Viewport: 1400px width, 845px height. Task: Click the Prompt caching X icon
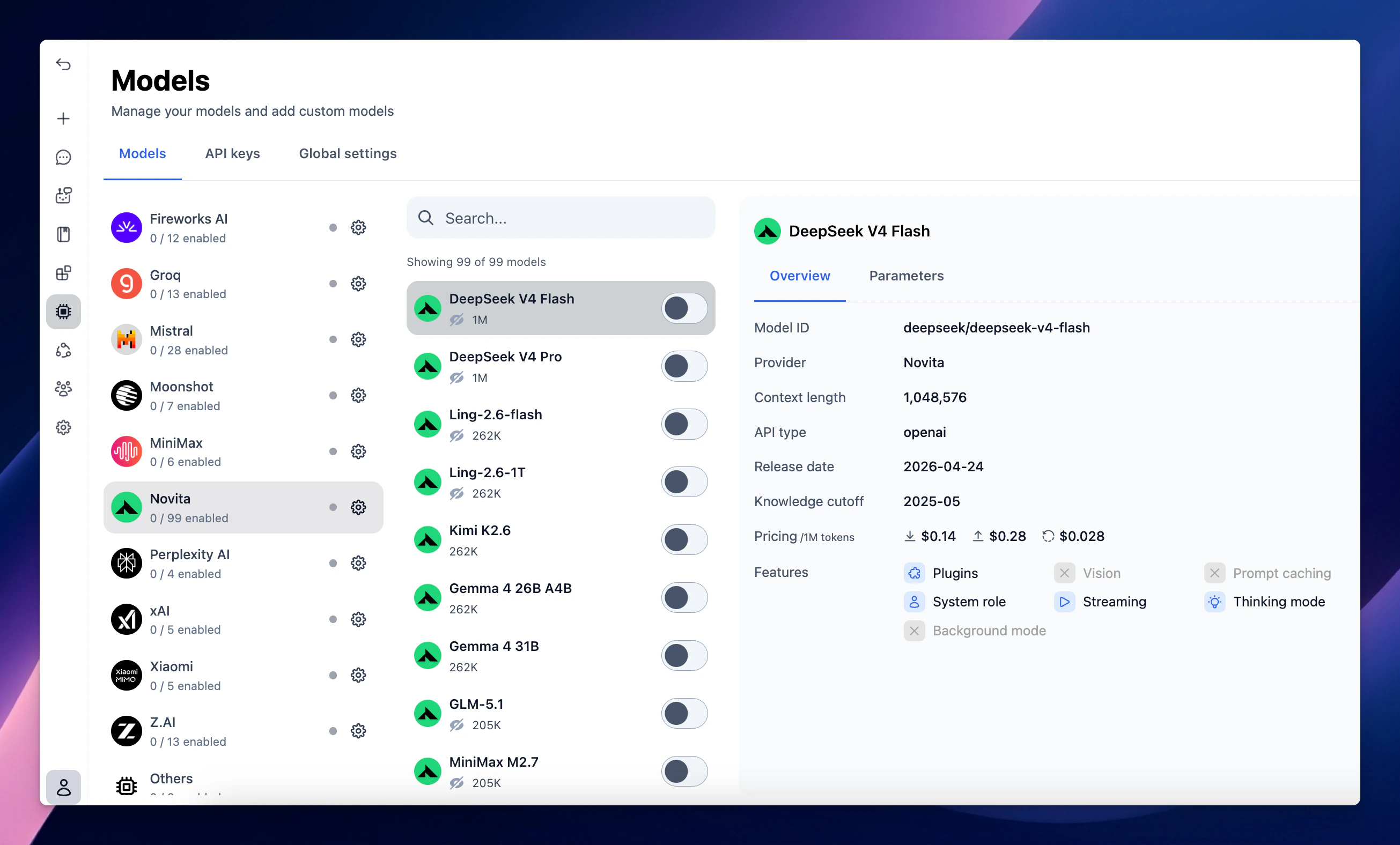pos(1214,573)
